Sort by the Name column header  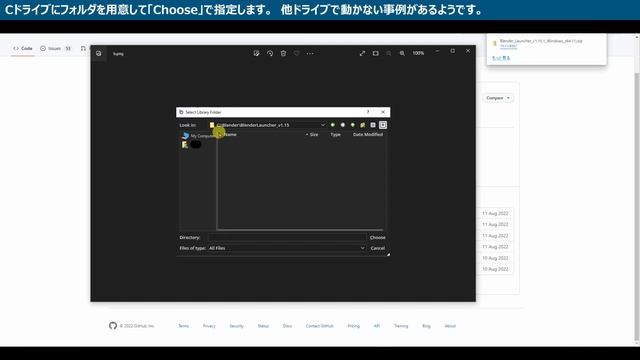click(x=230, y=134)
